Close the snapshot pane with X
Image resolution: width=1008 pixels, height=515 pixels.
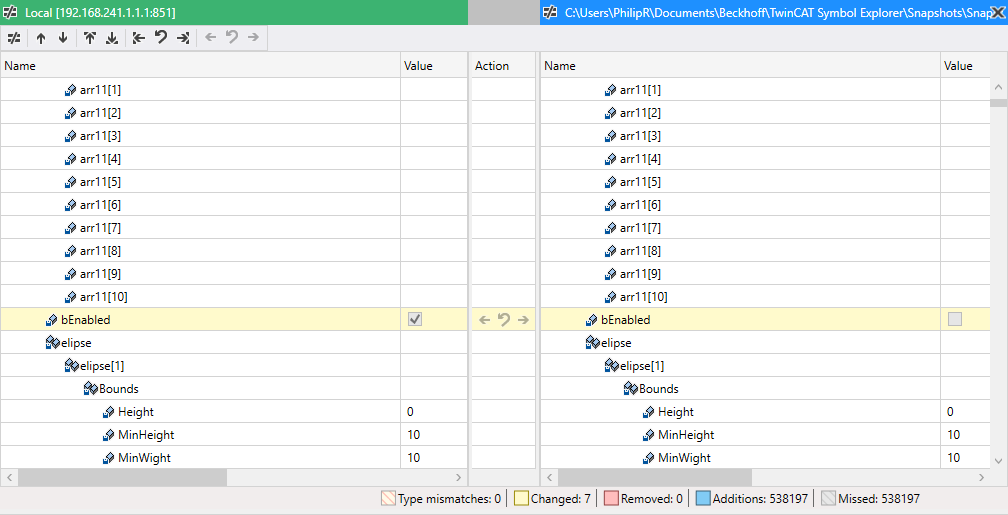[996, 12]
